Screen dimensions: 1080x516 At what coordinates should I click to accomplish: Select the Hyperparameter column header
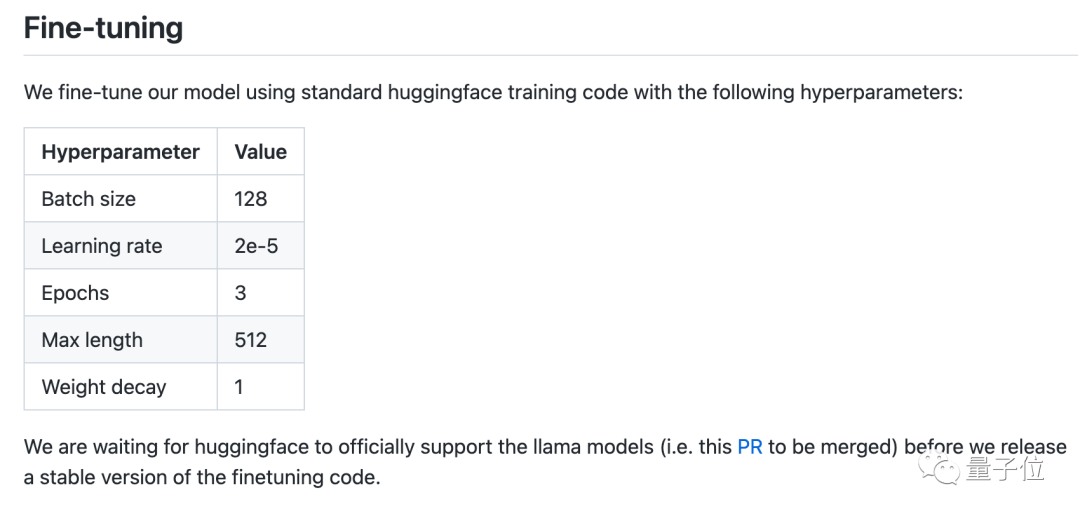120,152
